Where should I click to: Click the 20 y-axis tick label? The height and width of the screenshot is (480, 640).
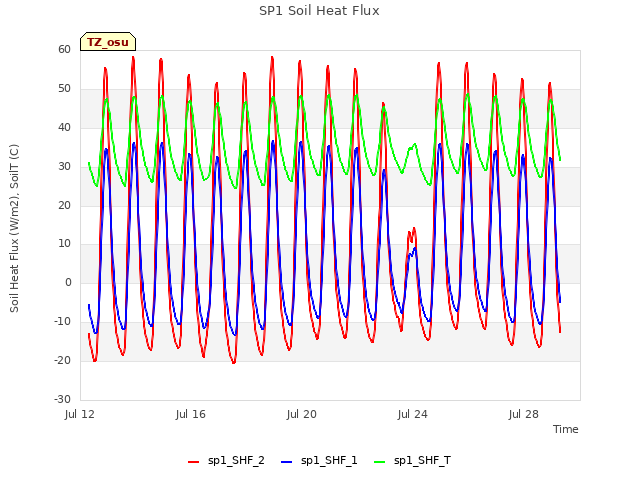[x=64, y=205]
